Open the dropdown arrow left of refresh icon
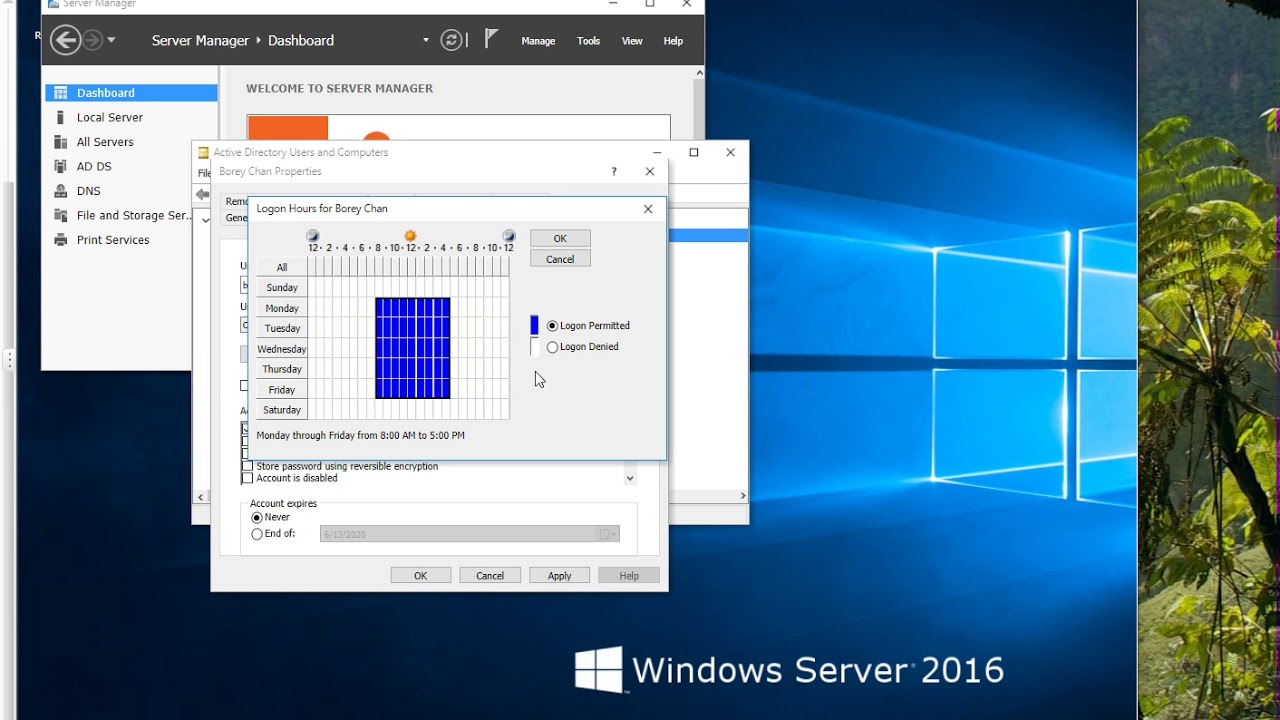1280x720 pixels. 426,40
